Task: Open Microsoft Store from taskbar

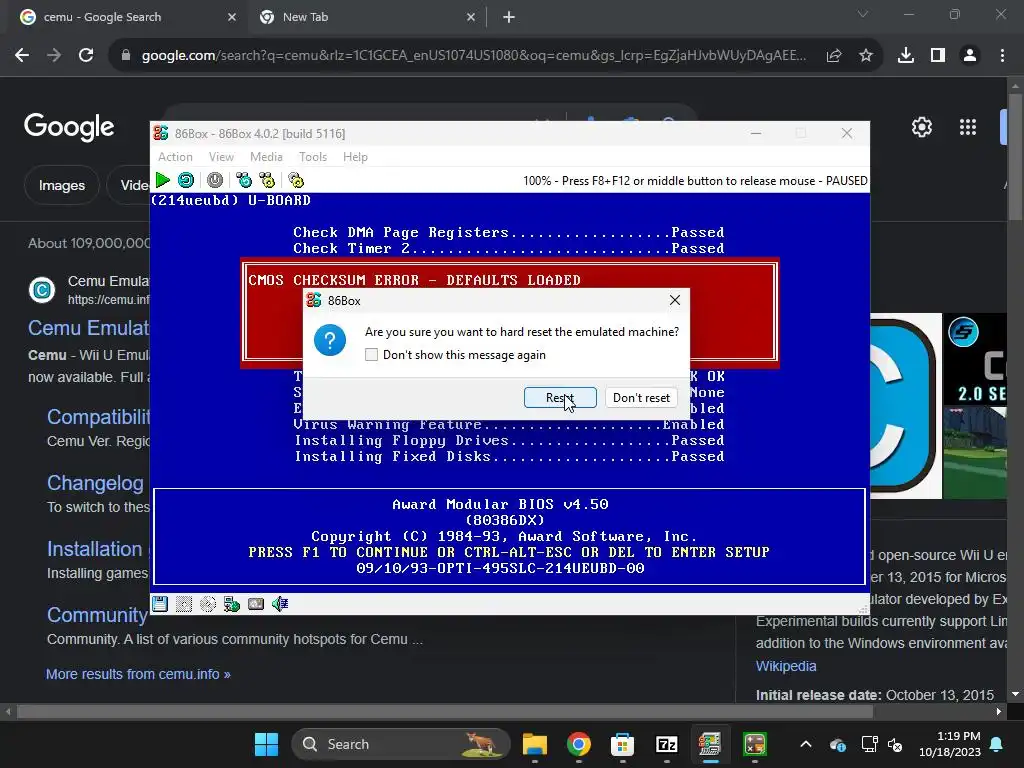Action: [x=622, y=744]
